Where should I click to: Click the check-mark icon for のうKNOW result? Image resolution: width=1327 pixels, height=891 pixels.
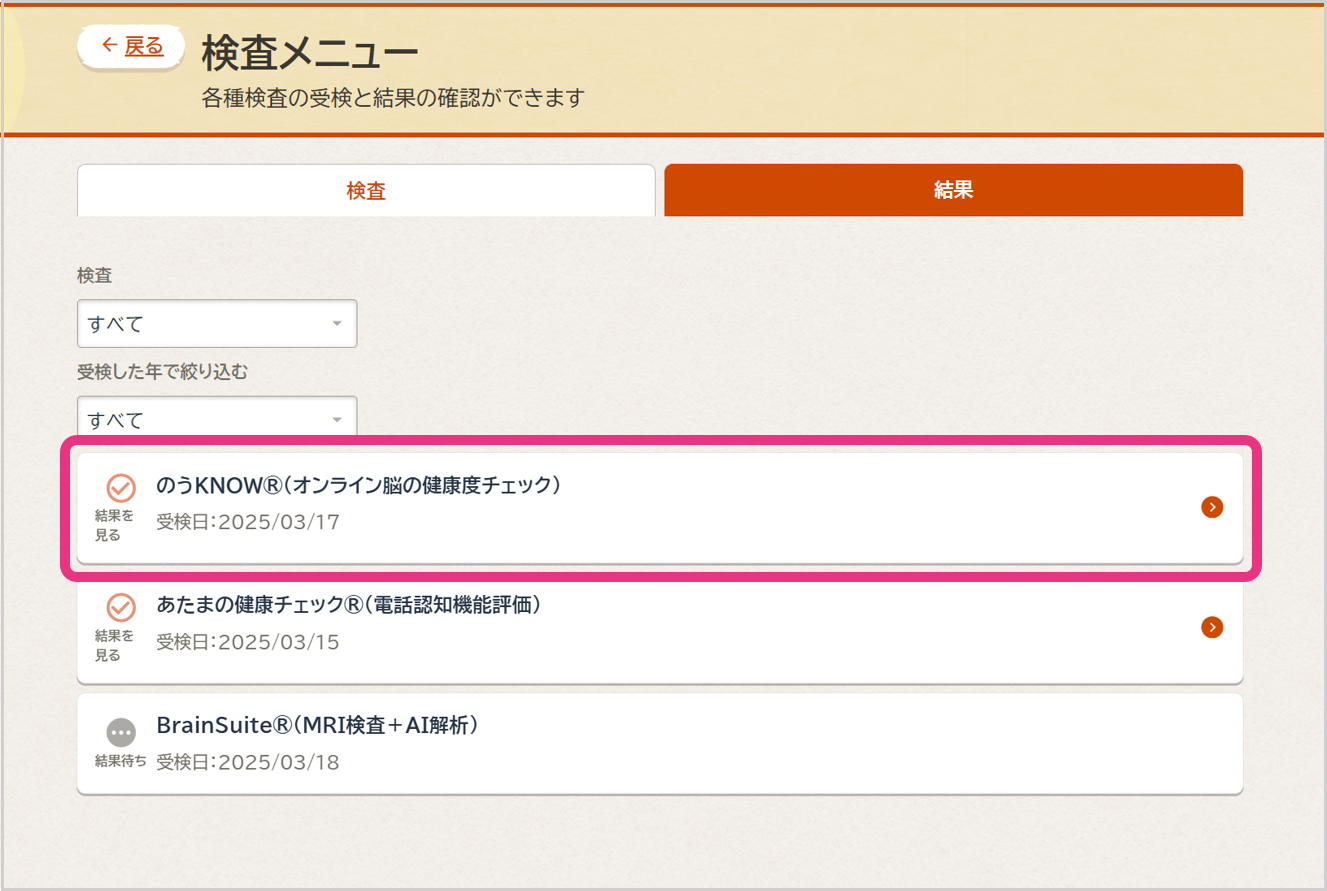121,488
